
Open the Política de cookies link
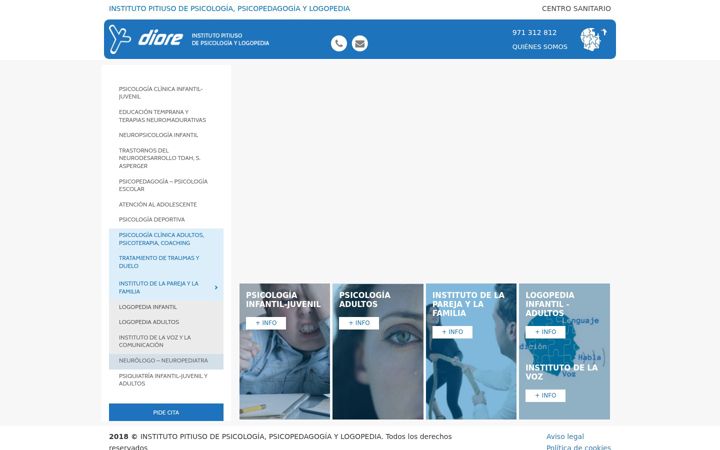579,447
